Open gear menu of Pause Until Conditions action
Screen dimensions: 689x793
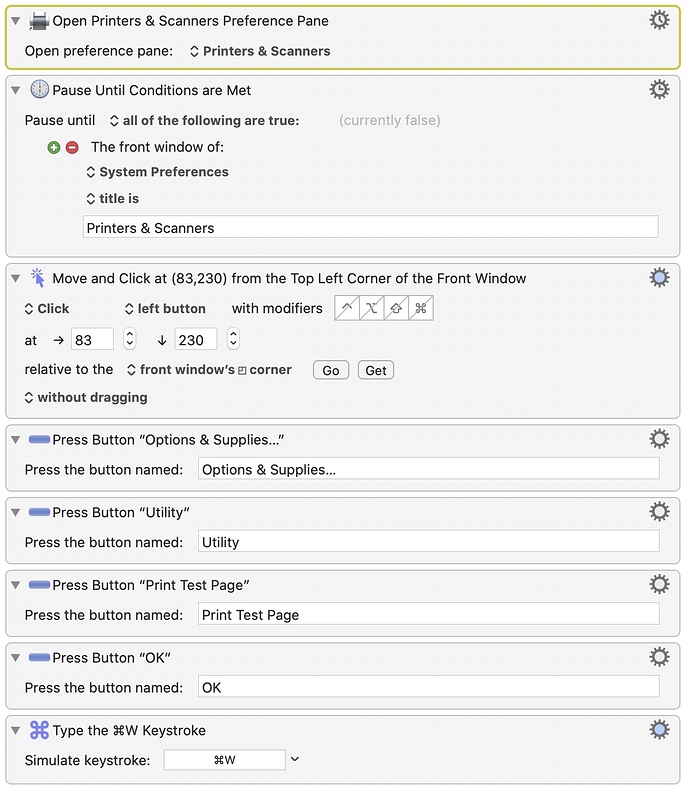(x=659, y=90)
